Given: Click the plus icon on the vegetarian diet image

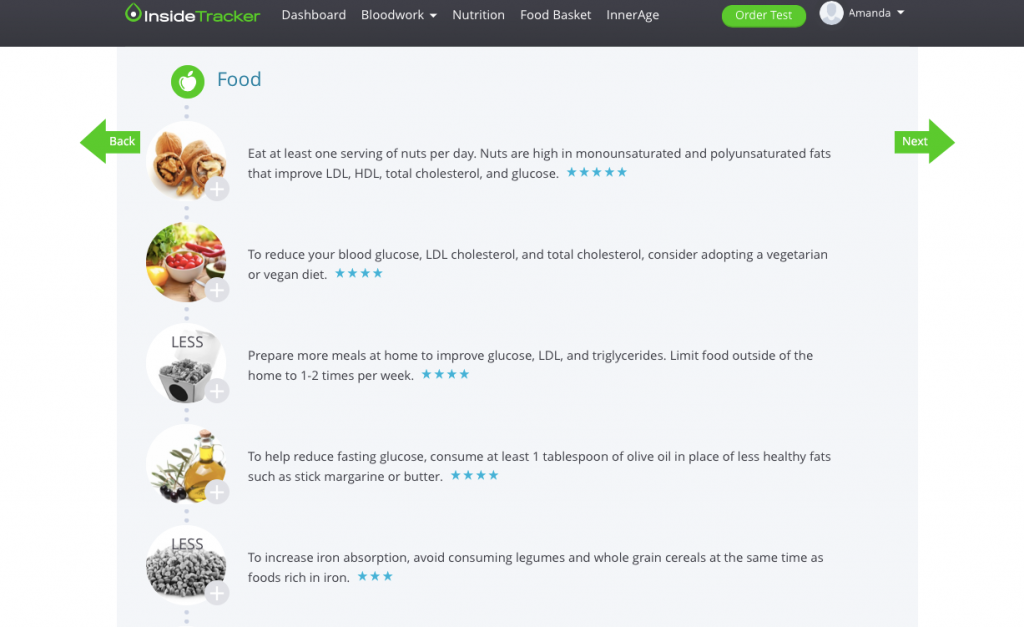Looking at the screenshot, I should tap(217, 290).
